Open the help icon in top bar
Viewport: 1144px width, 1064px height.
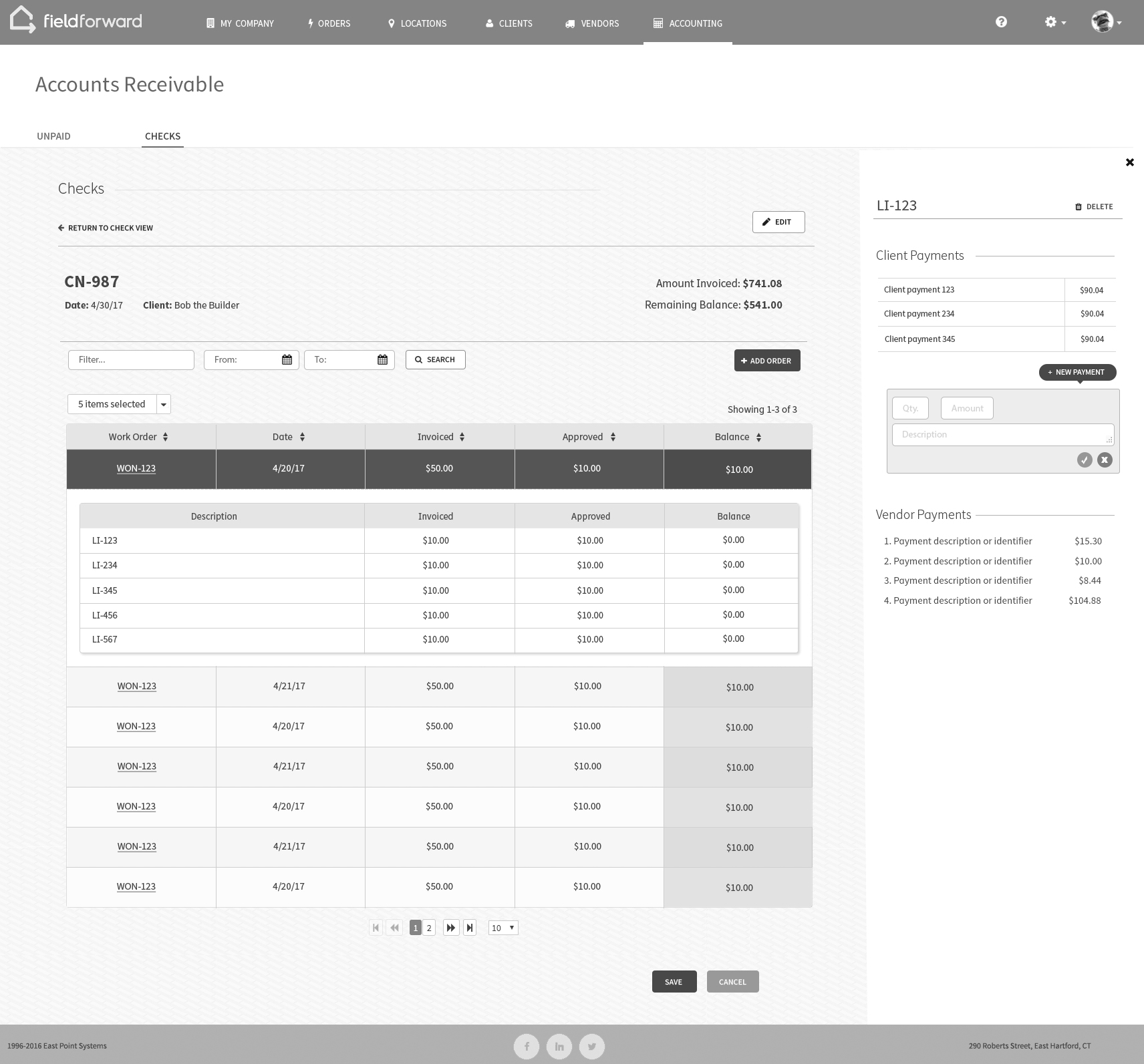(1001, 22)
